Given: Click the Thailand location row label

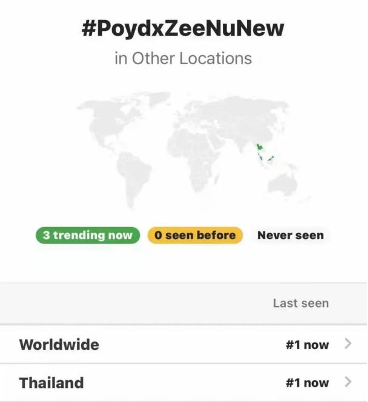Looking at the screenshot, I should click(x=51, y=383).
